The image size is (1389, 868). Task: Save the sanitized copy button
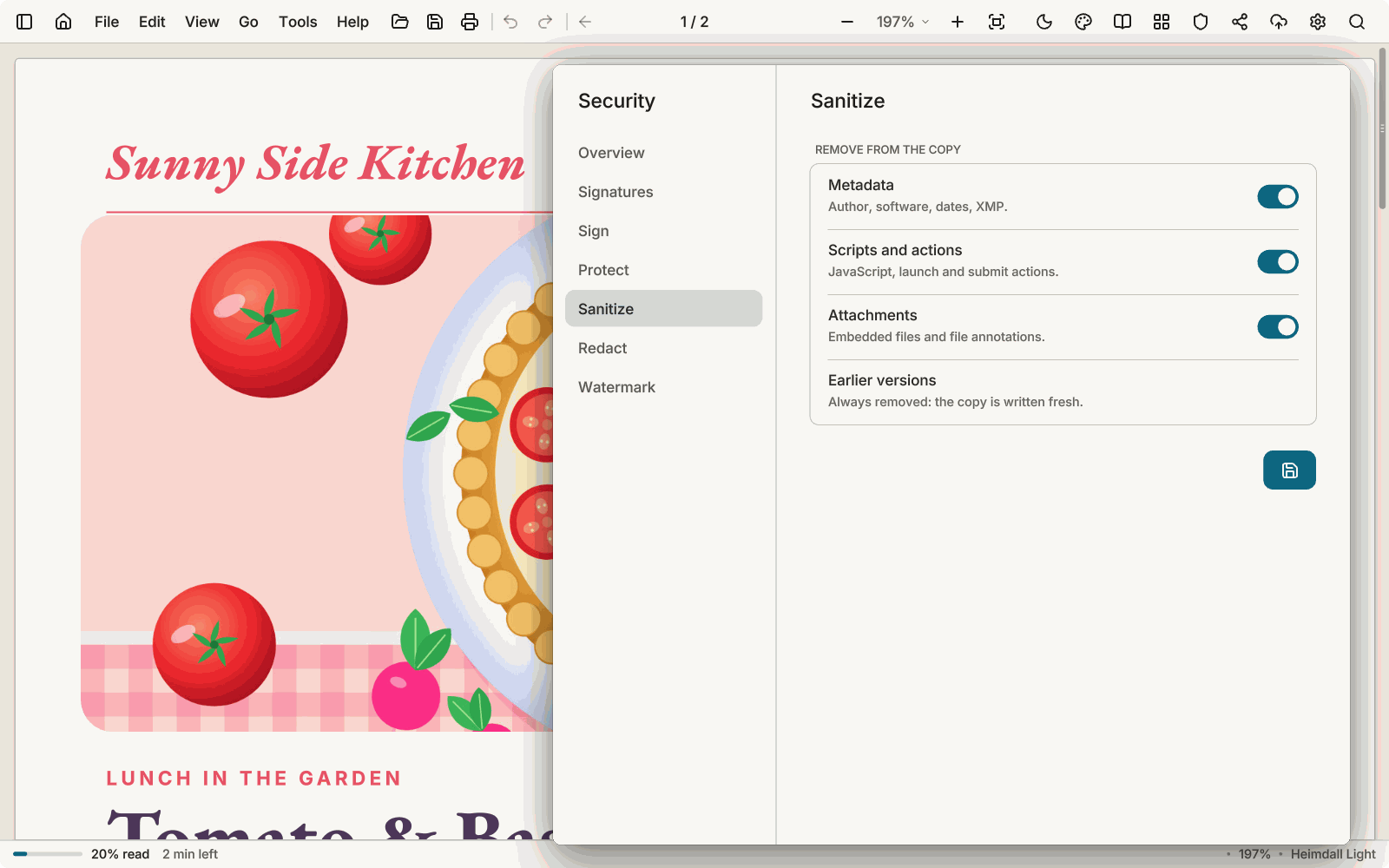tap(1289, 470)
